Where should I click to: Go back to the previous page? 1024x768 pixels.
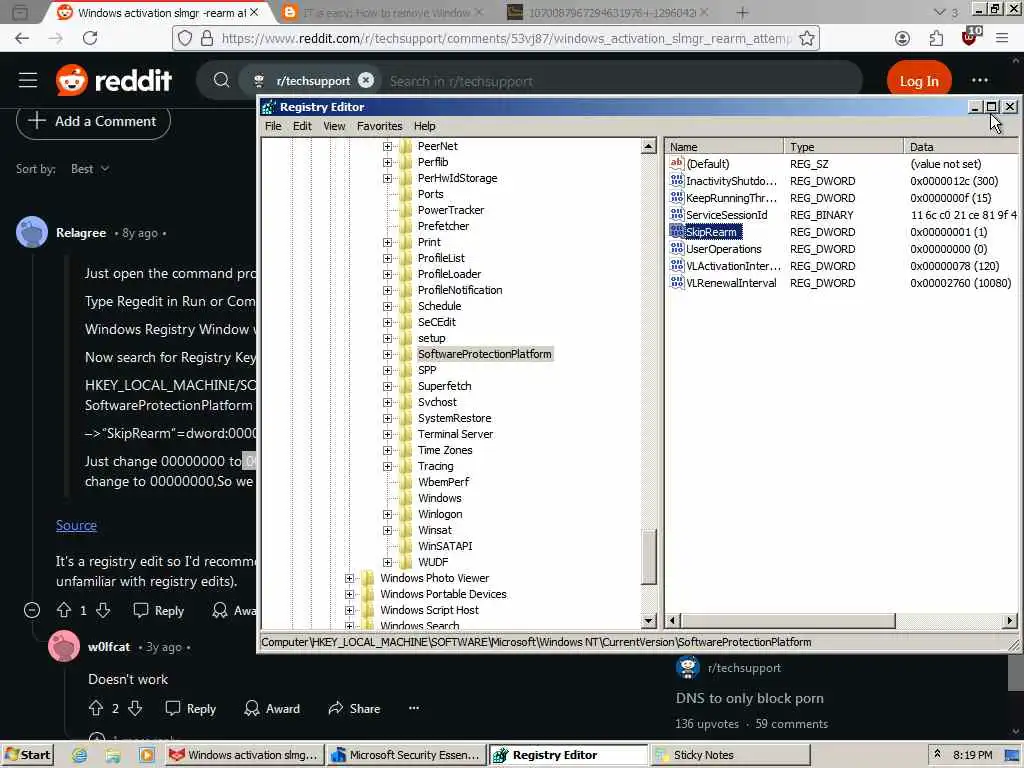22,38
